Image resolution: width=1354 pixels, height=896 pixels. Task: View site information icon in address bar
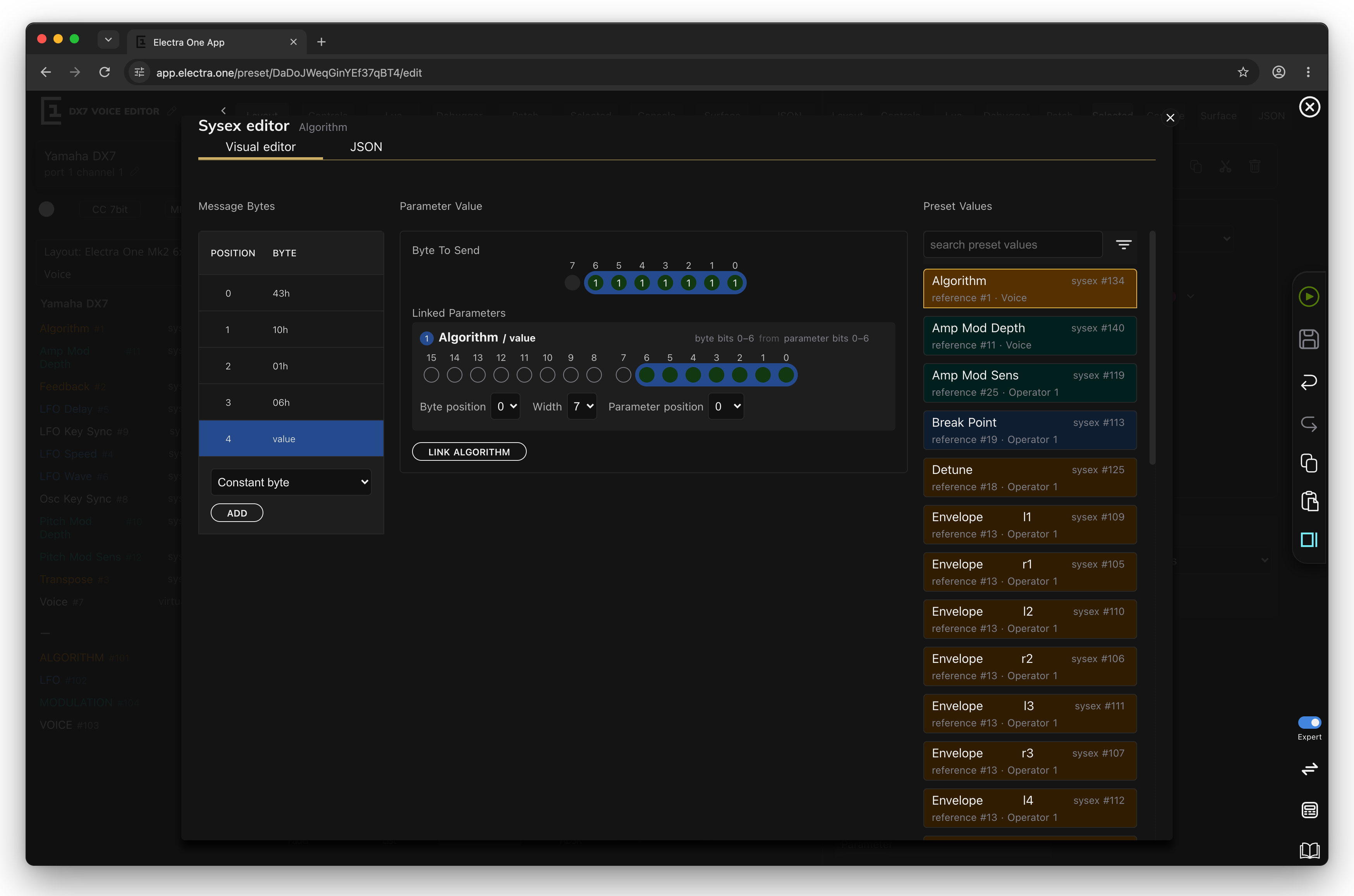tap(139, 72)
